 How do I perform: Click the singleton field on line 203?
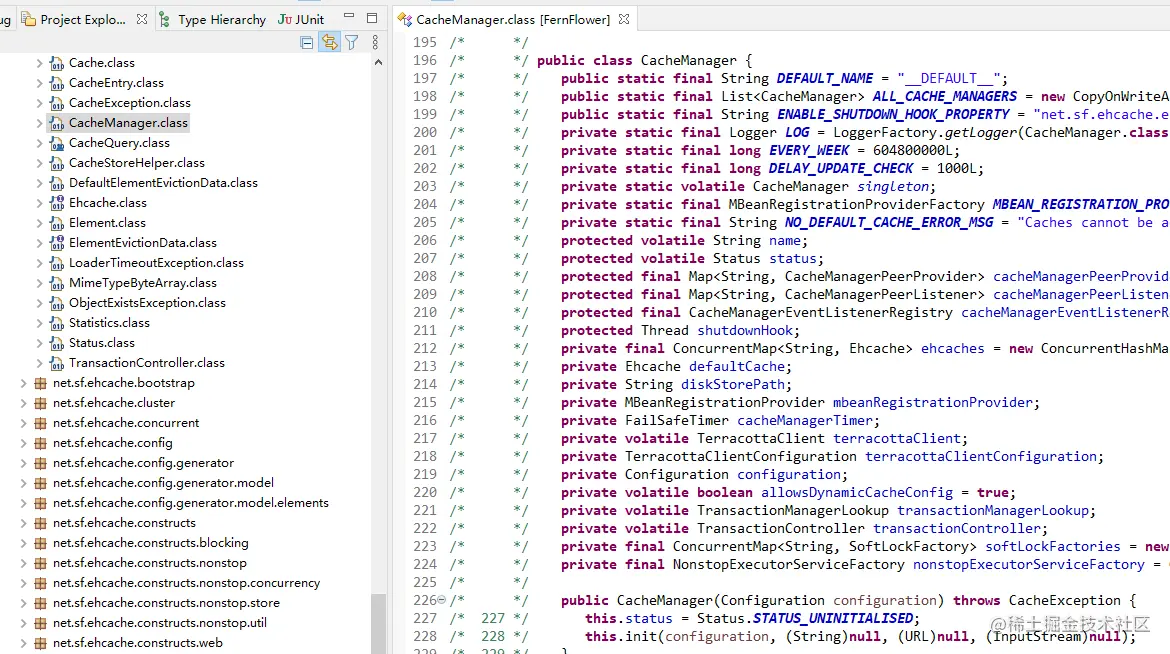click(893, 187)
